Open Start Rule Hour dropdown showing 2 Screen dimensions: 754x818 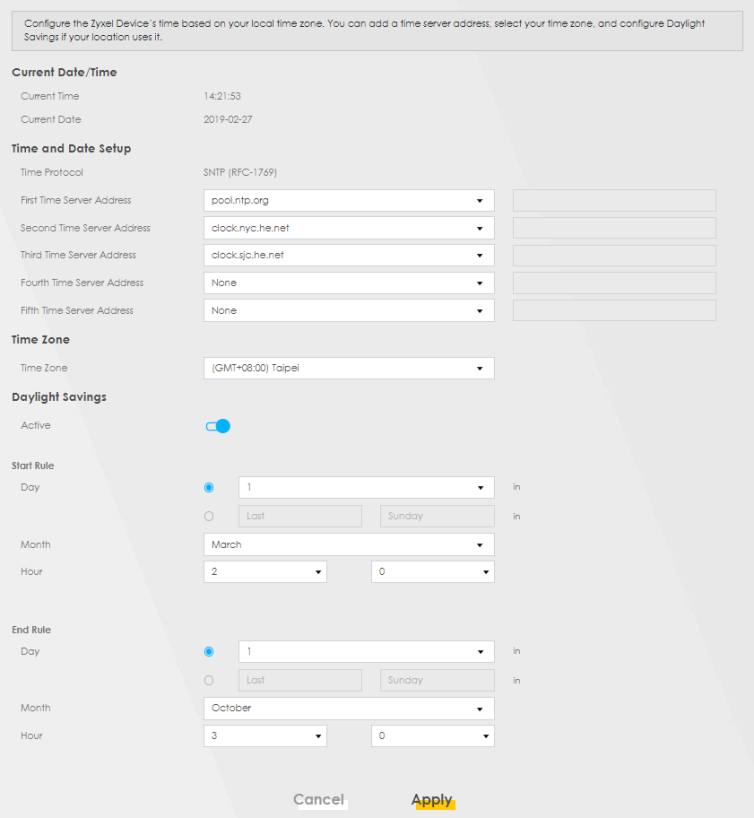click(265, 572)
